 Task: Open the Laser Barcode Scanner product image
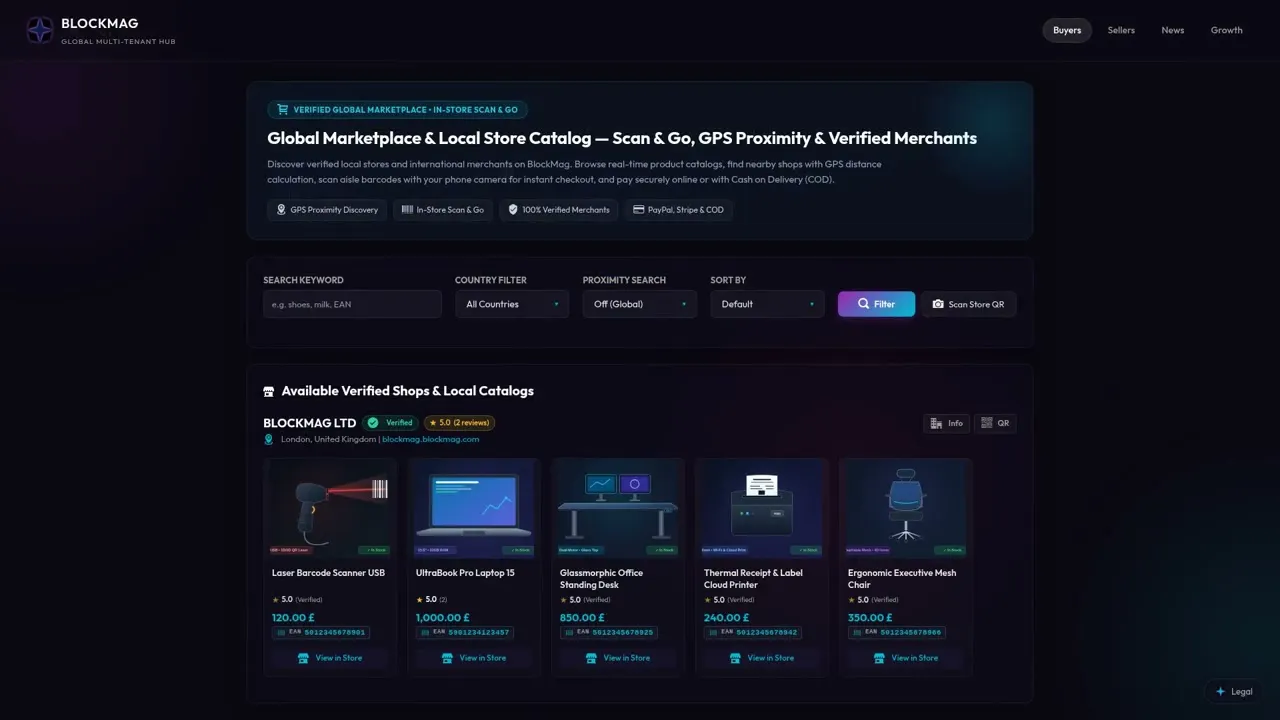[x=330, y=508]
